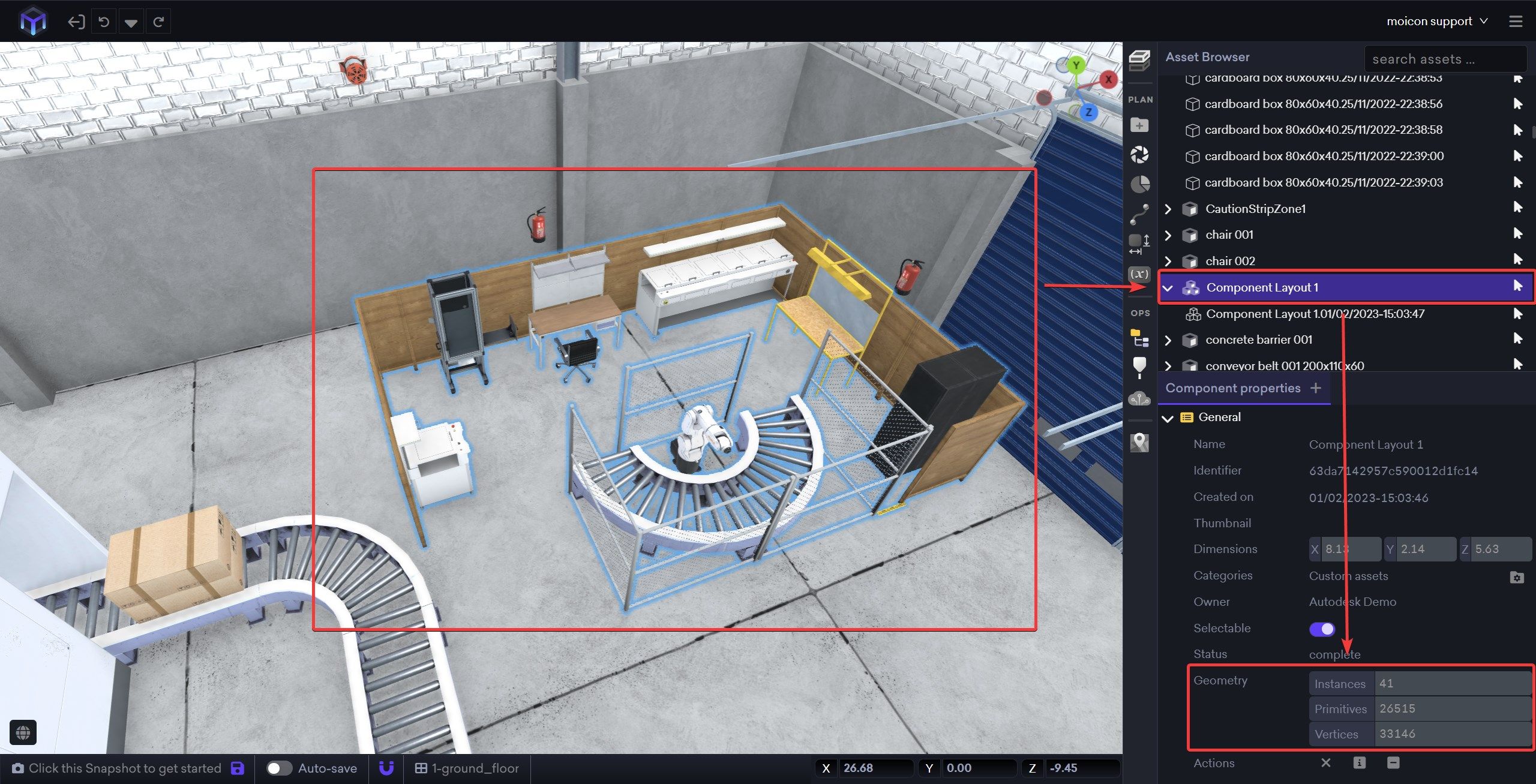The width and height of the screenshot is (1536, 784).
Task: Toggle the Selectable switch
Action: [1322, 629]
